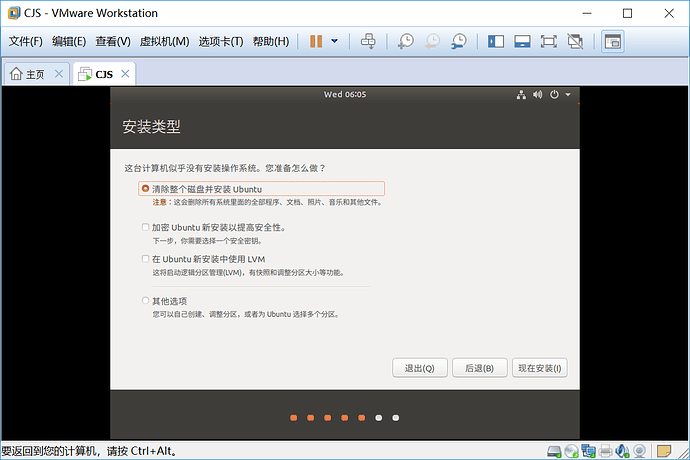The image size is (690, 460).
Task: Select the 其他选项 radio button
Action: point(145,301)
